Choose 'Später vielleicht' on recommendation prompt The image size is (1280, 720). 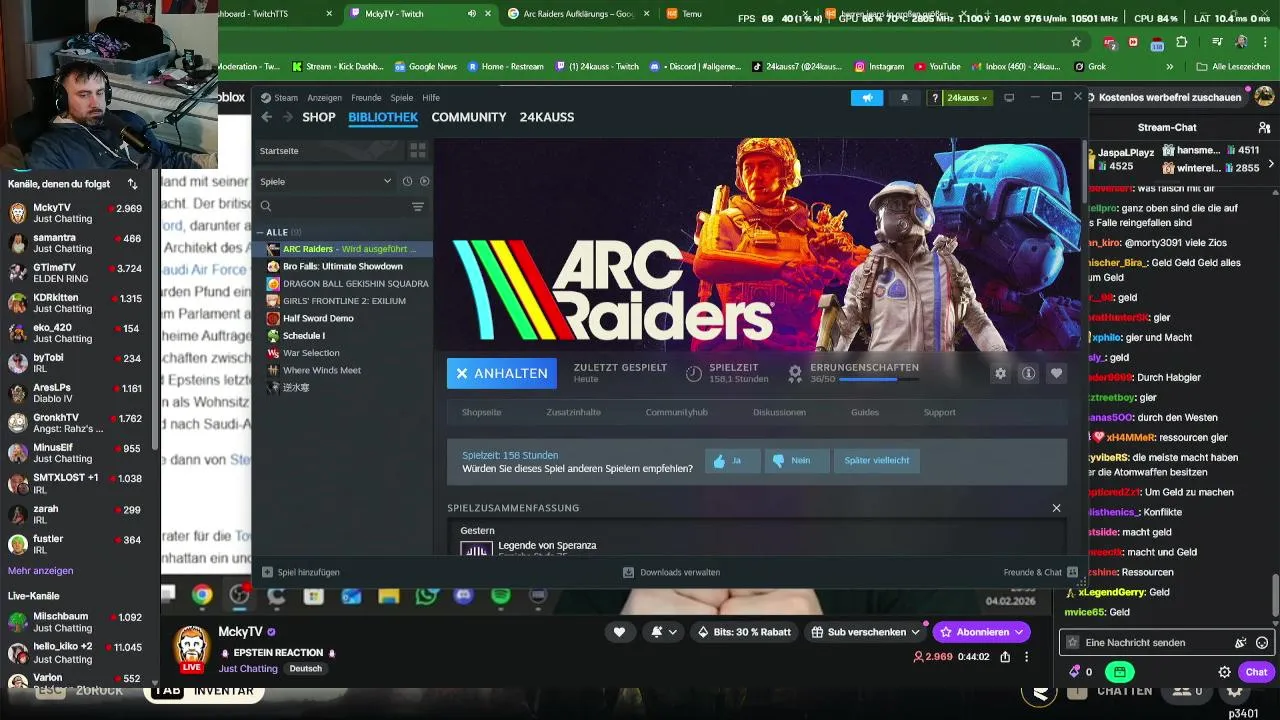(x=877, y=460)
